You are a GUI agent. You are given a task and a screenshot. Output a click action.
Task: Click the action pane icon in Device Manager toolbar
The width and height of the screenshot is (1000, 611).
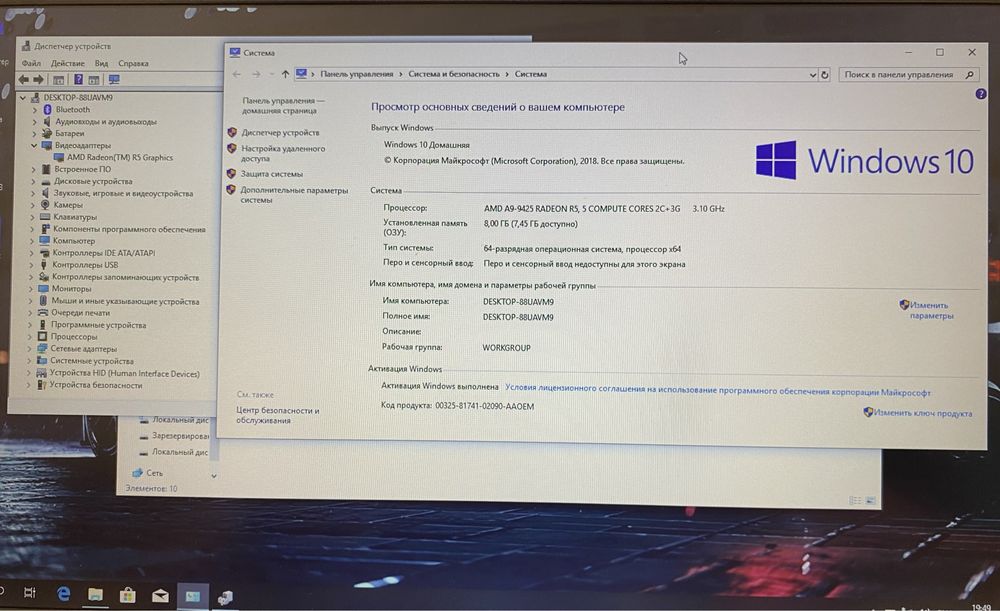94,80
